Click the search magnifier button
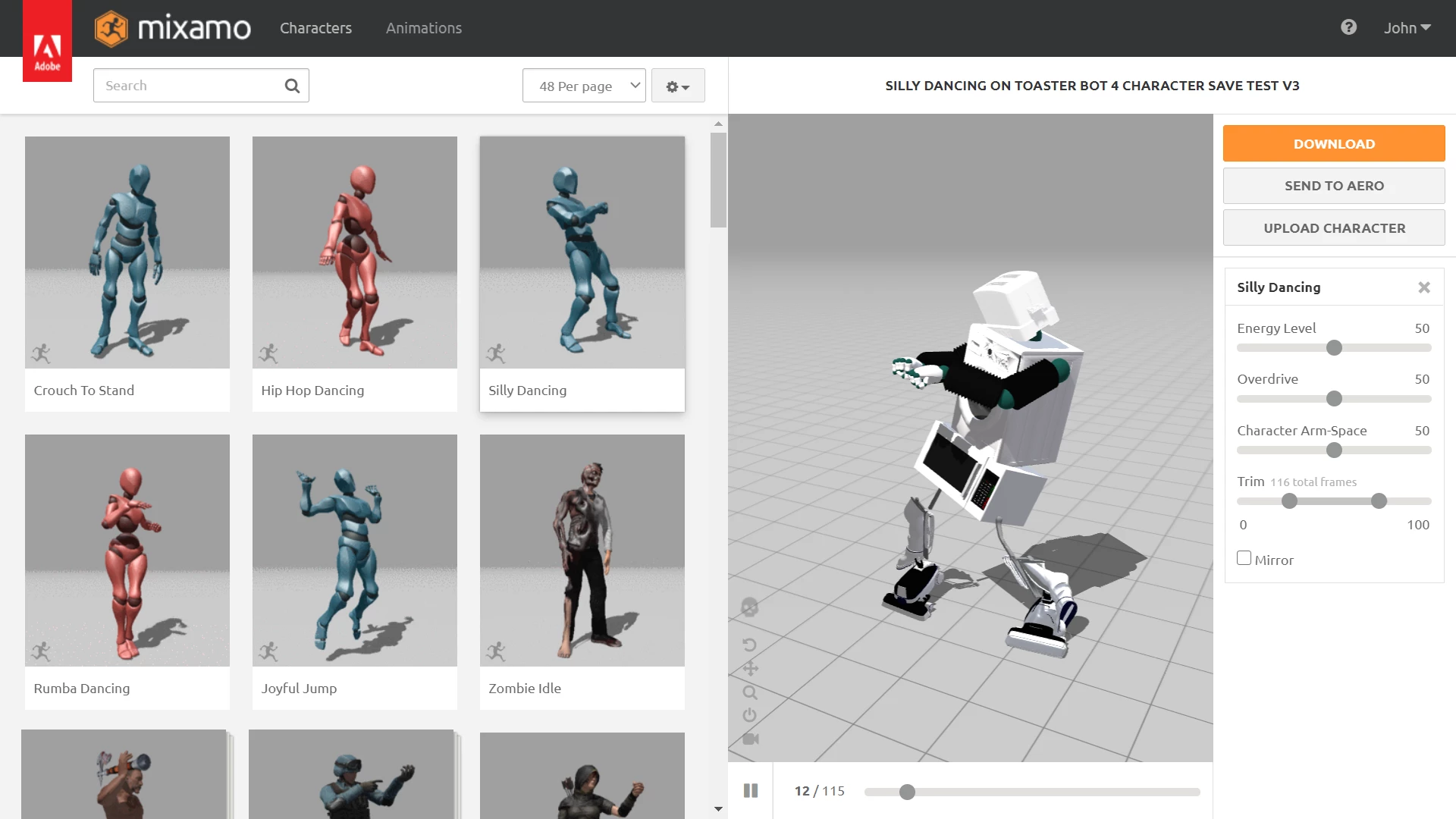This screenshot has height=819, width=1456. 292,86
